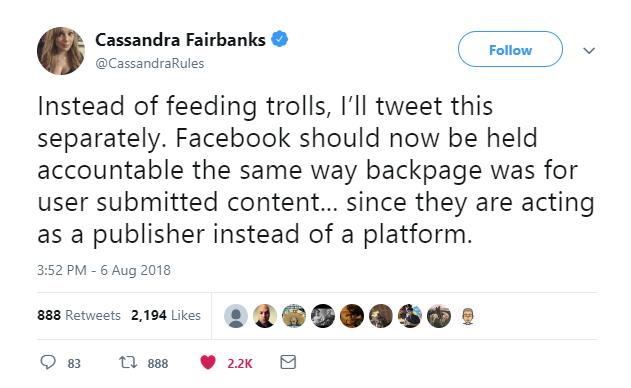The height and width of the screenshot is (388, 631).
Task: Click the 3:52 PM - 6 Aug 2018 timestamp
Action: click(104, 270)
